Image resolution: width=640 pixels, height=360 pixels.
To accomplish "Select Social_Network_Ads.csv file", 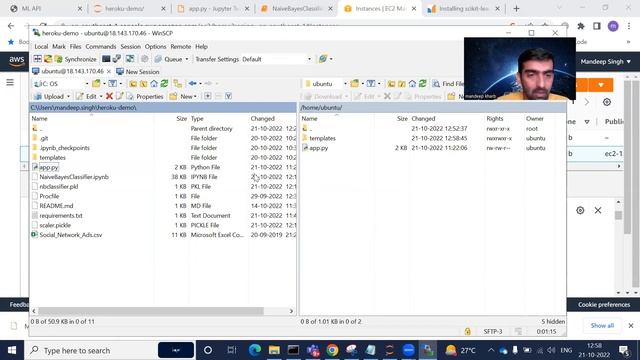I will pyautogui.click(x=71, y=235).
